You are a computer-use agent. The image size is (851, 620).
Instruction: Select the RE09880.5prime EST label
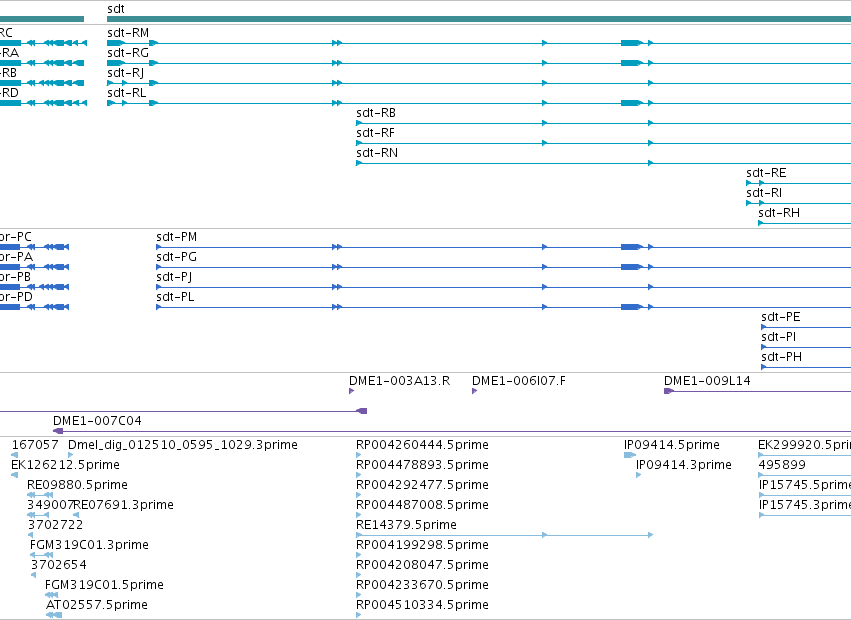pos(78,485)
